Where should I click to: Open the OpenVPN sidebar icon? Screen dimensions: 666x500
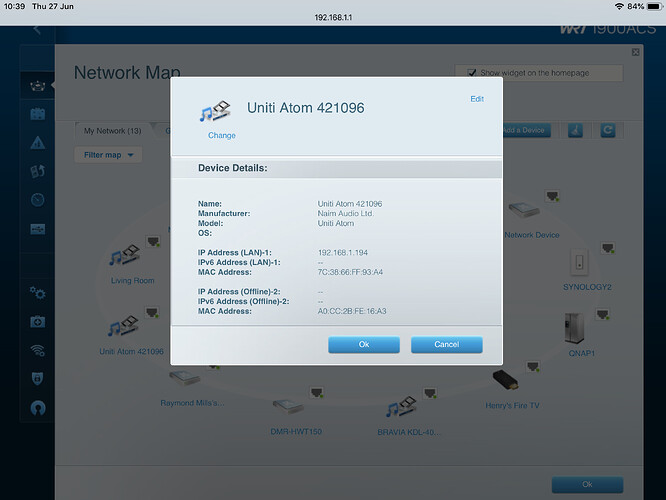point(38,408)
